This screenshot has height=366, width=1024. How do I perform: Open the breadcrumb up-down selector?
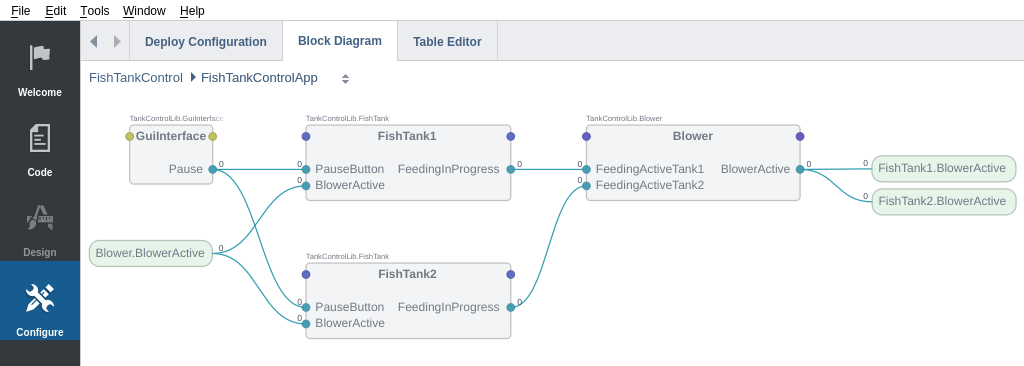pyautogui.click(x=345, y=79)
